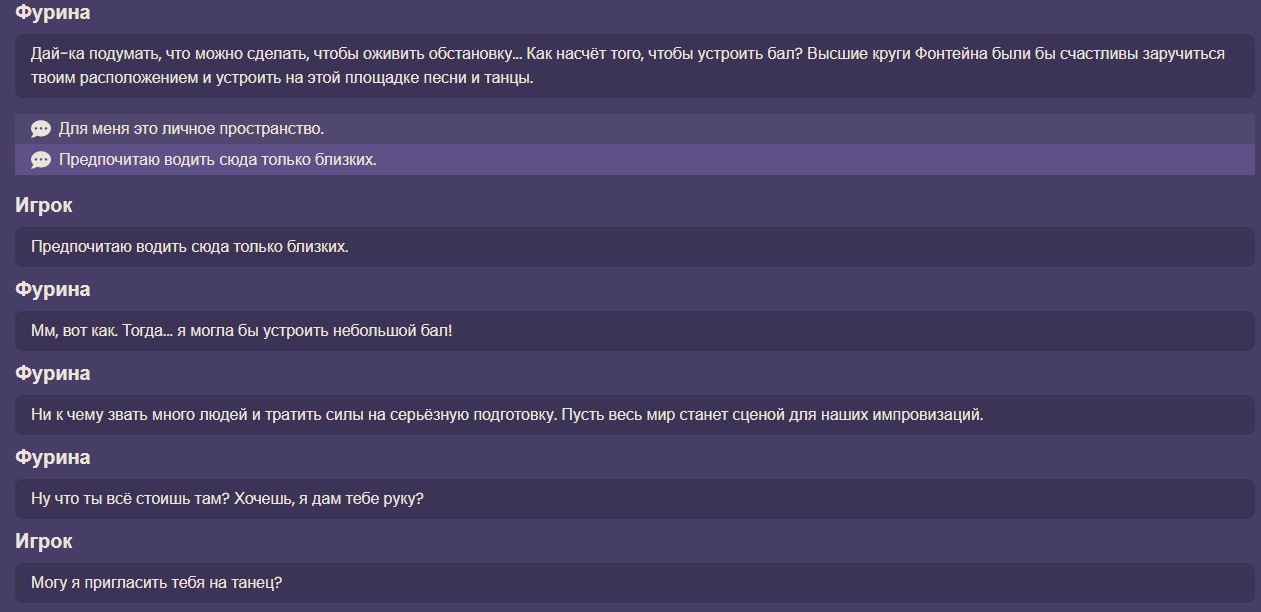The height and width of the screenshot is (612, 1261).
Task: Click the word "Фонтейна" in the first dialogue
Action: coord(947,54)
